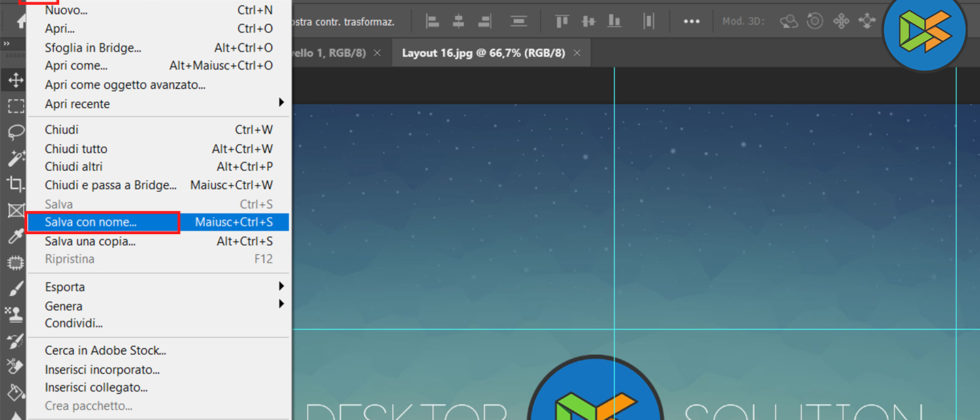Select the Eyedropper tool
The width and height of the screenshot is (980, 420).
tap(15, 237)
